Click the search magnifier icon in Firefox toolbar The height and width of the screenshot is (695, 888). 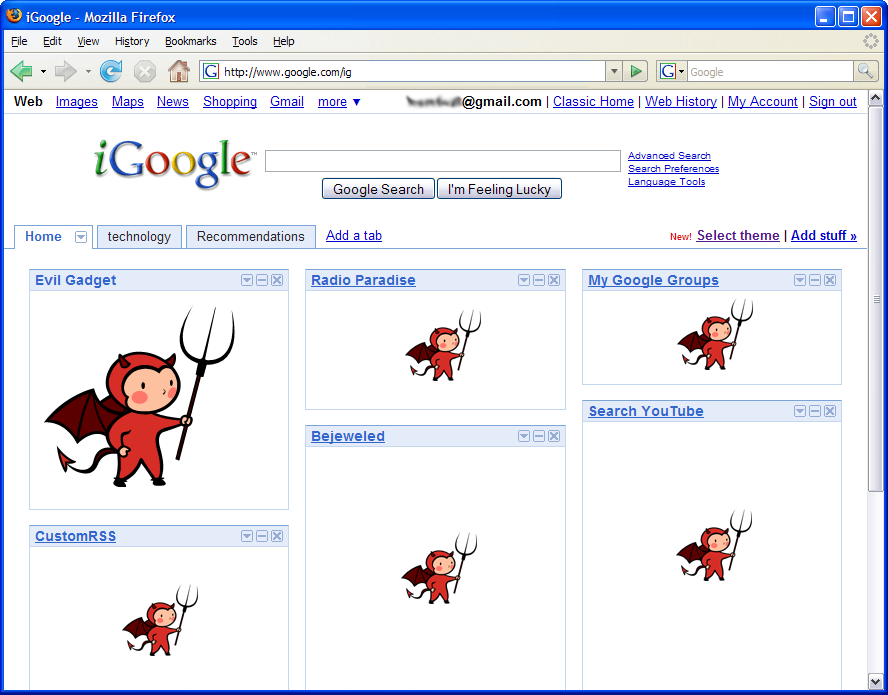865,71
